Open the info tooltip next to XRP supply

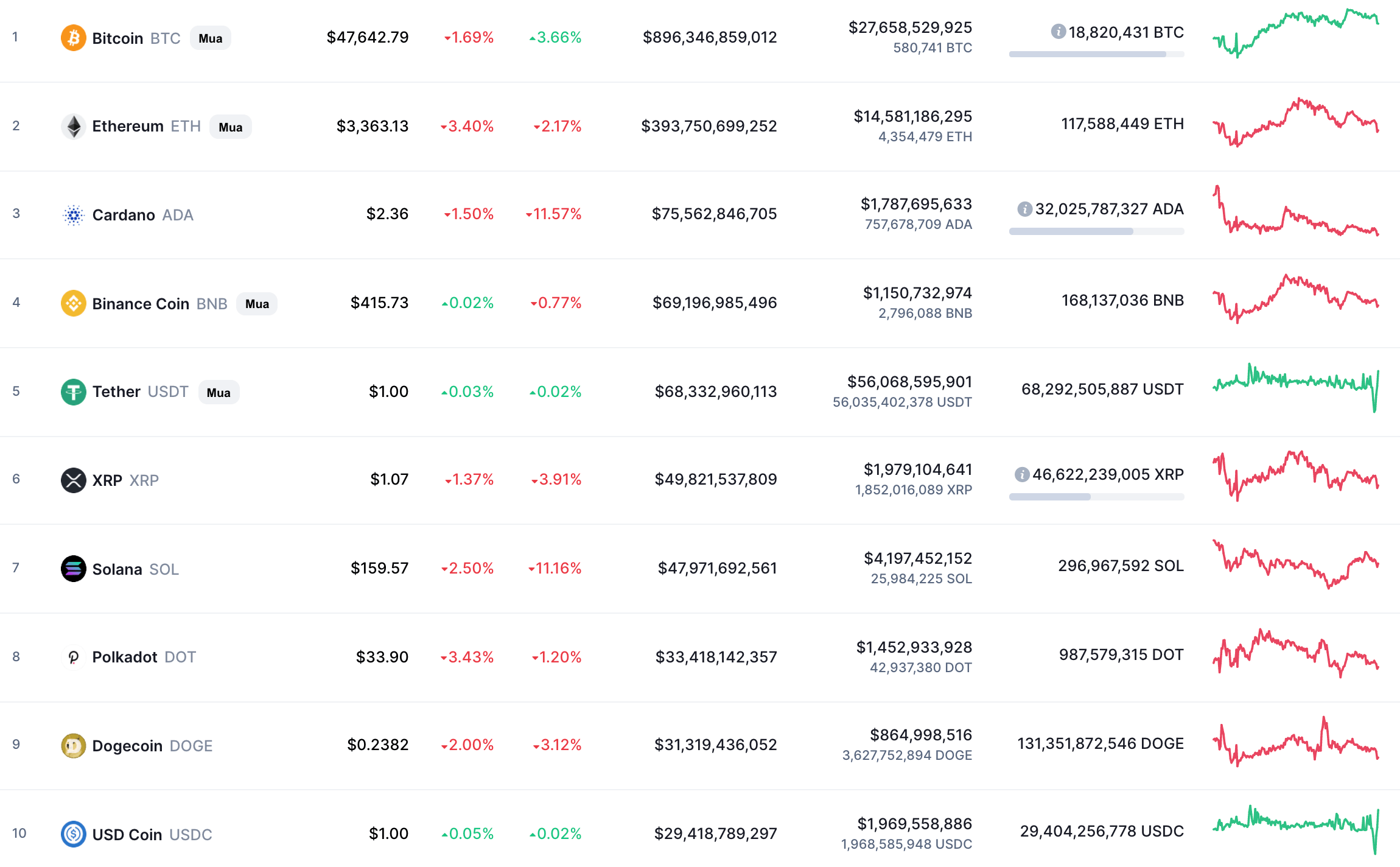pos(1022,474)
